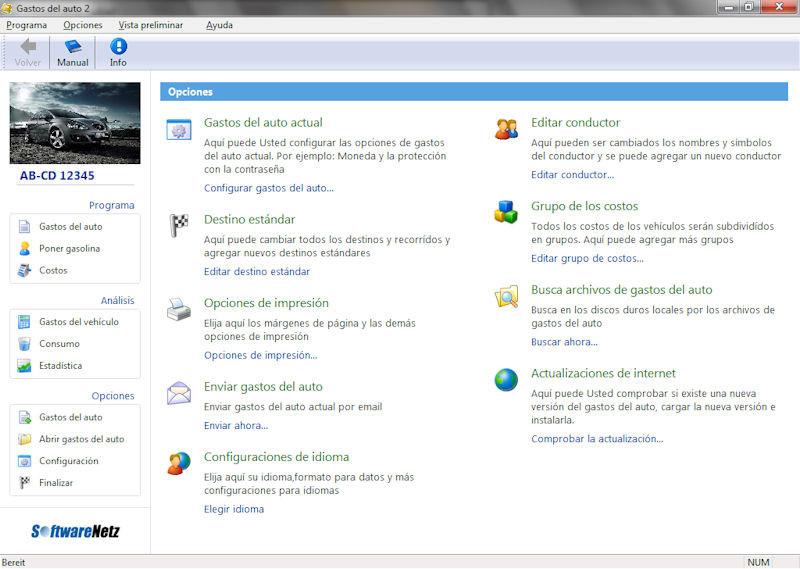Image resolution: width=800 pixels, height=569 pixels.
Task: Click the AB-CD 12345 license plate label
Action: tap(57, 176)
